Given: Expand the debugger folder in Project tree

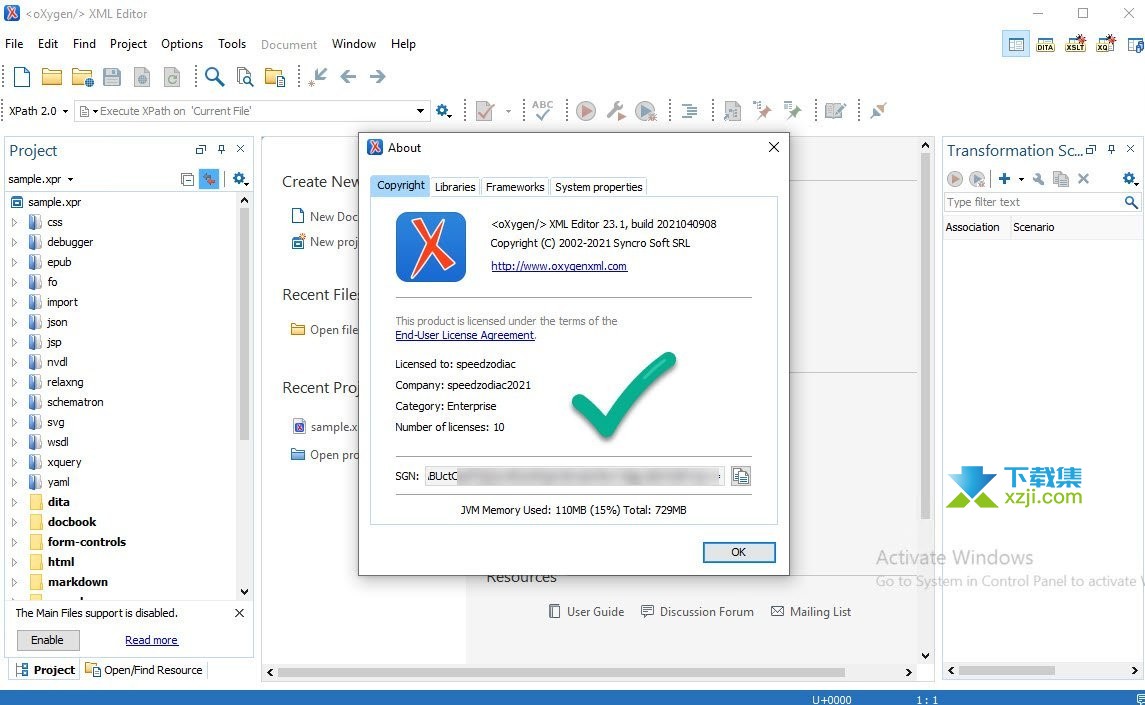Looking at the screenshot, I should (14, 242).
